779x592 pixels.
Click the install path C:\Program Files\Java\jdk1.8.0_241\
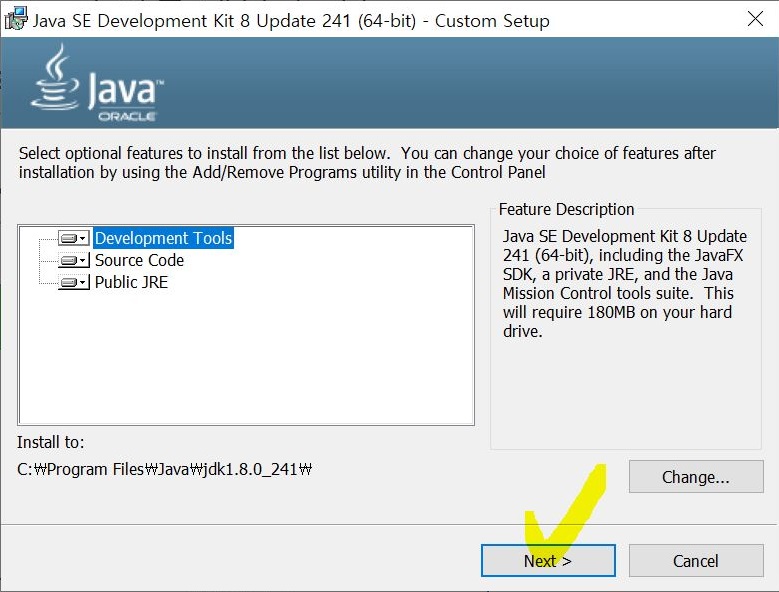click(164, 469)
